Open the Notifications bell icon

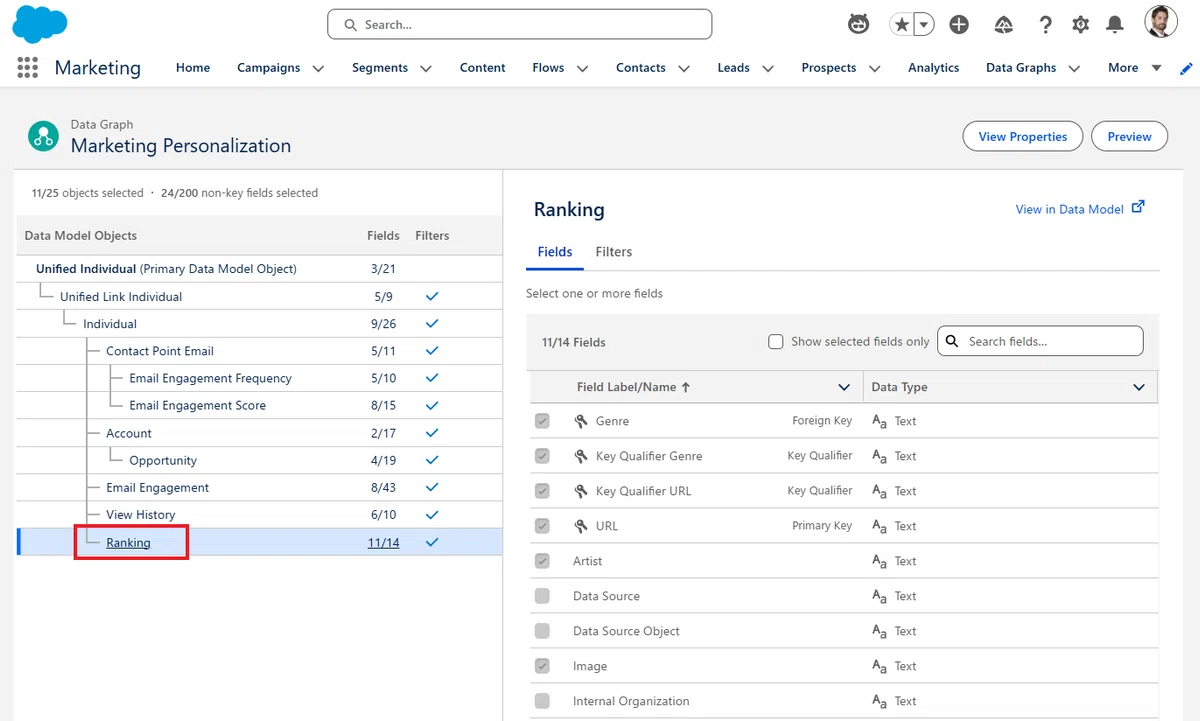(x=1114, y=25)
